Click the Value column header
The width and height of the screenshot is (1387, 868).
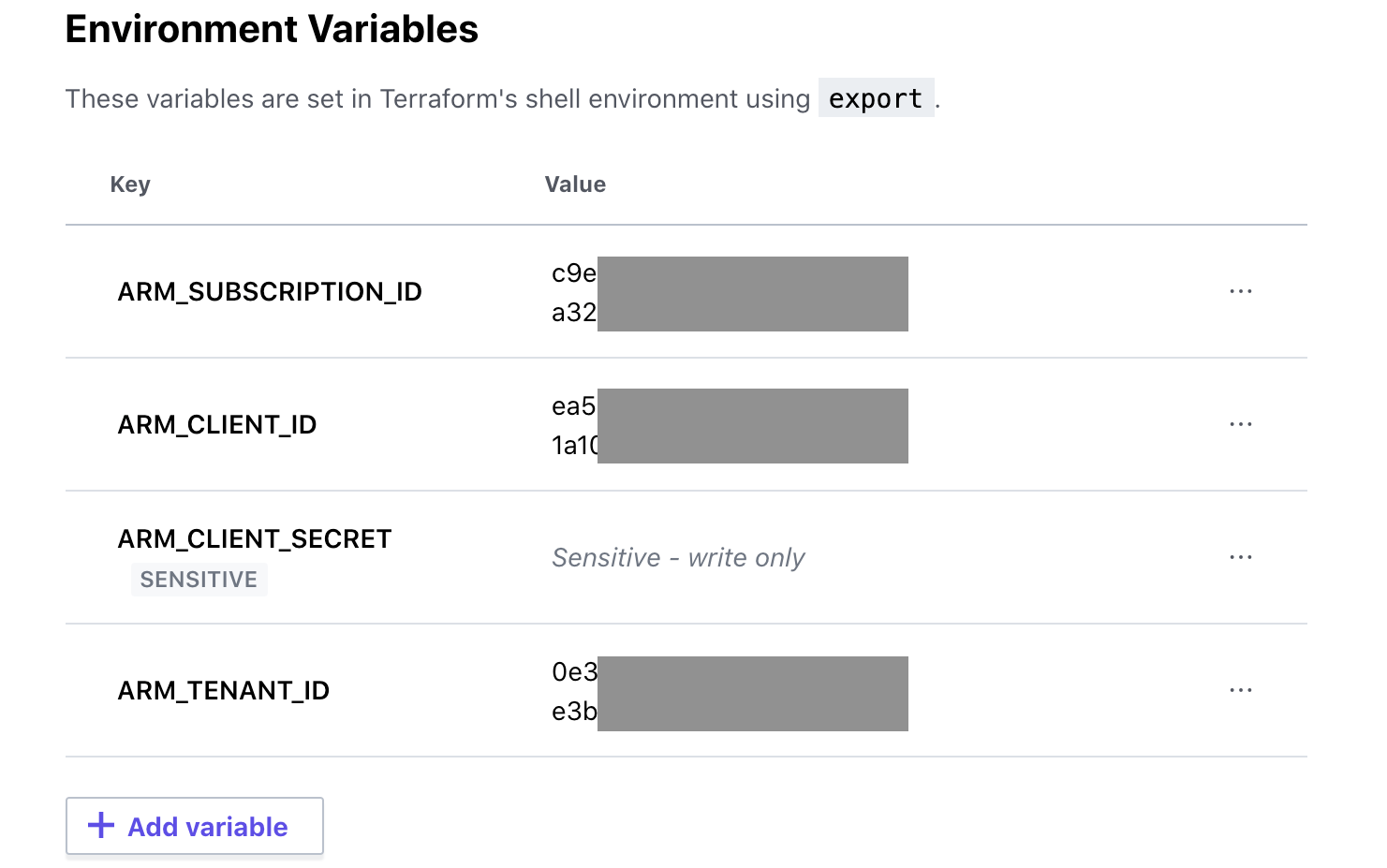[x=575, y=184]
